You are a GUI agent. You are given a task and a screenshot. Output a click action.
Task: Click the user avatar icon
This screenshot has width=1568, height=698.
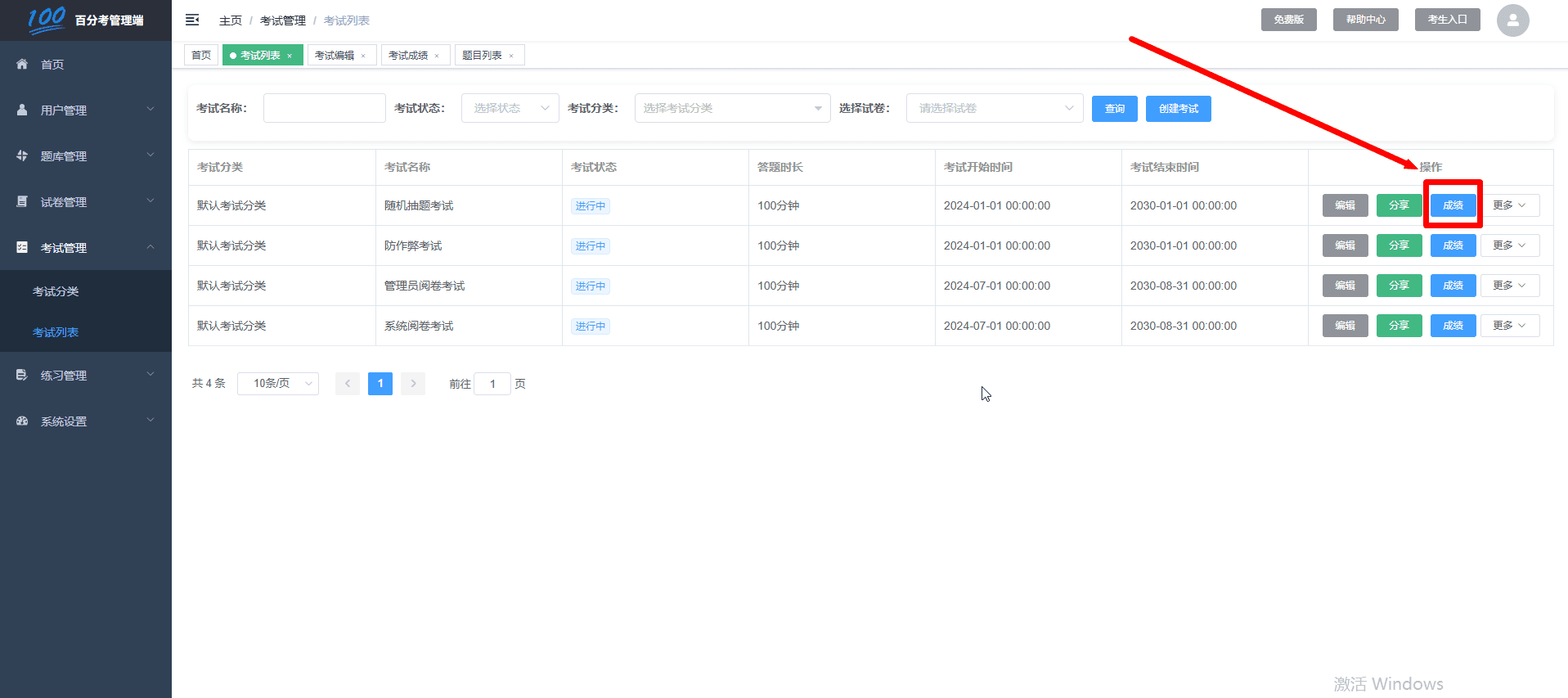click(1512, 20)
